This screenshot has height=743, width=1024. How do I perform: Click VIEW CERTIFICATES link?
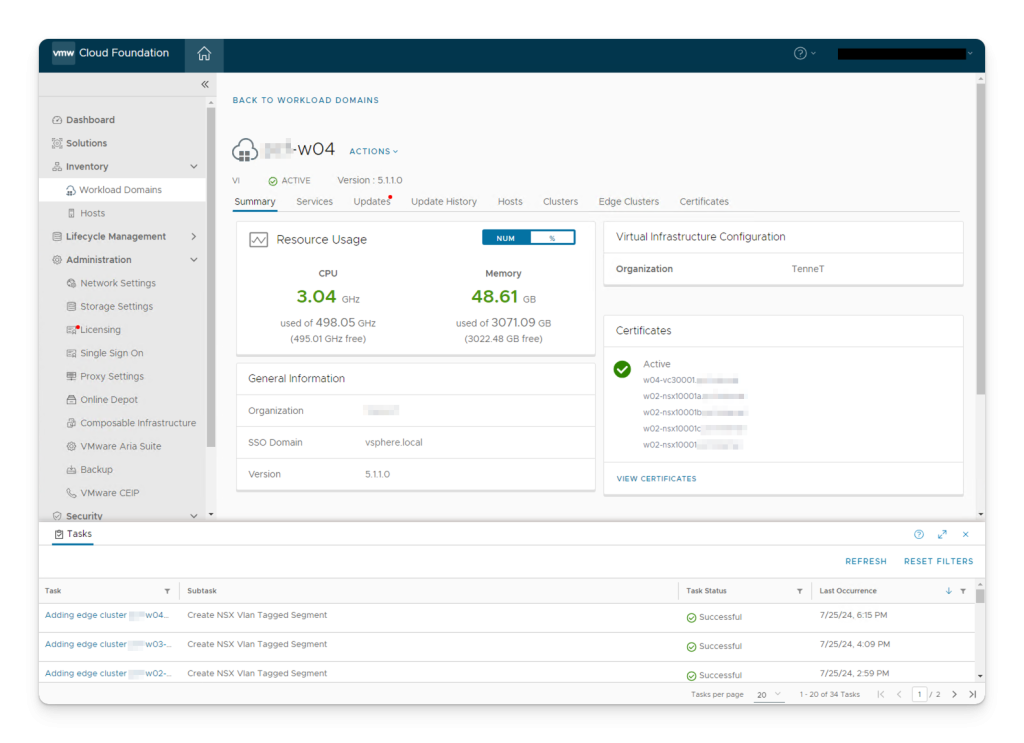pyautogui.click(x=656, y=479)
